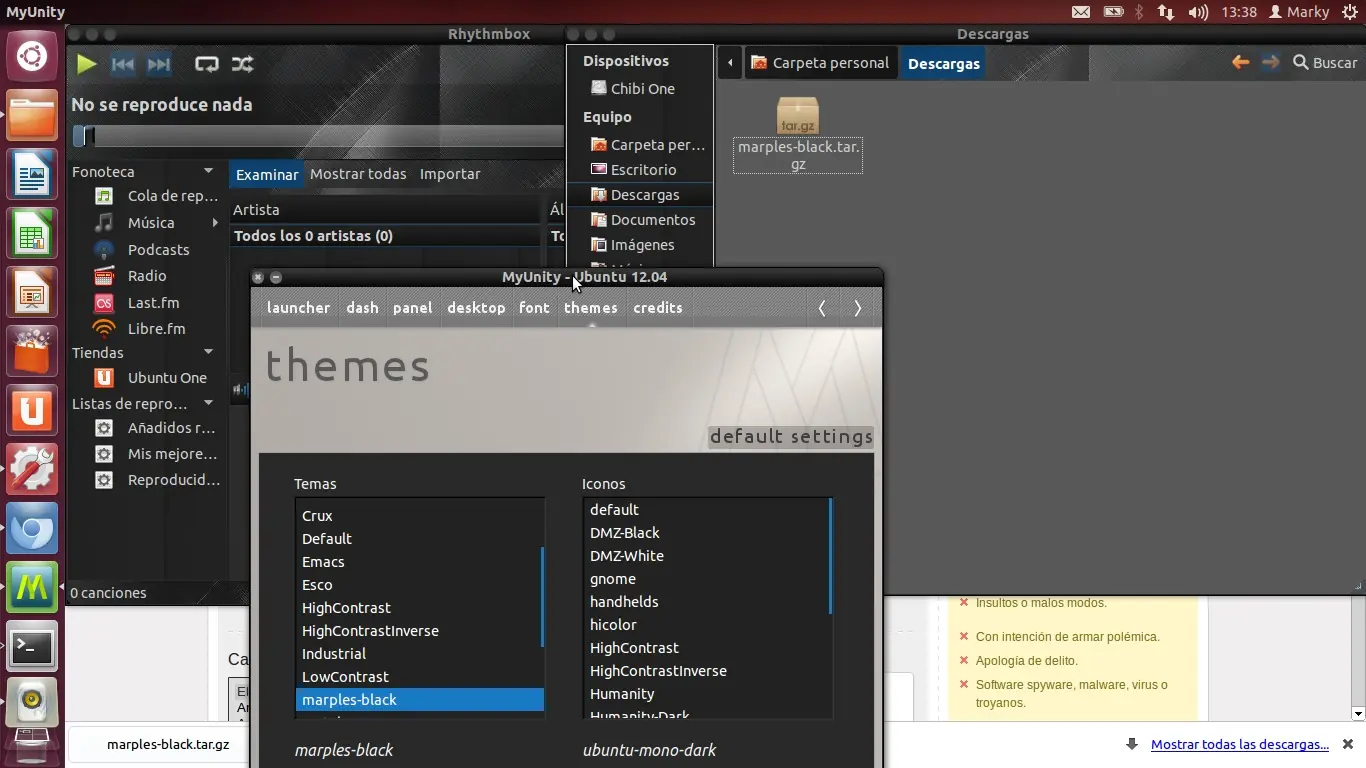The width and height of the screenshot is (1366, 768).
Task: Click the Iconos list scrollbar
Action: (830, 556)
